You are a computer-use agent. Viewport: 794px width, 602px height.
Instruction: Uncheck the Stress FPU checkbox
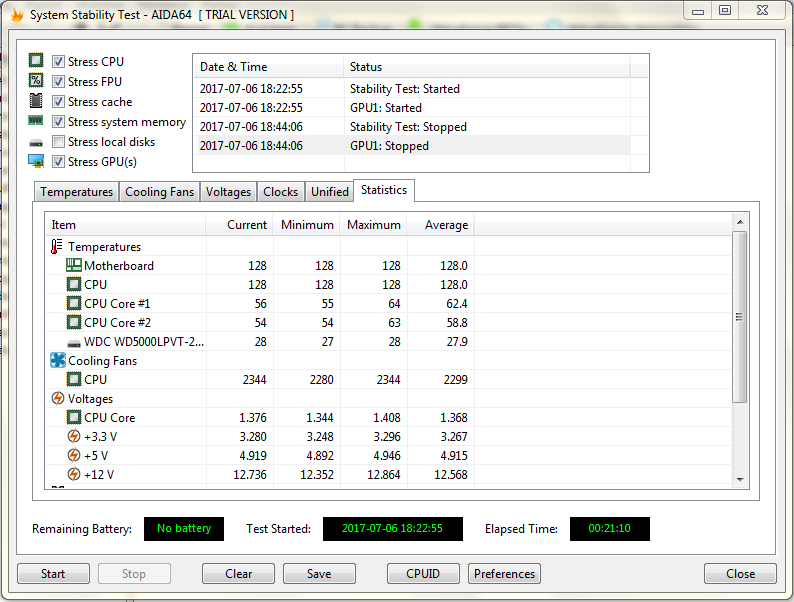click(58, 82)
